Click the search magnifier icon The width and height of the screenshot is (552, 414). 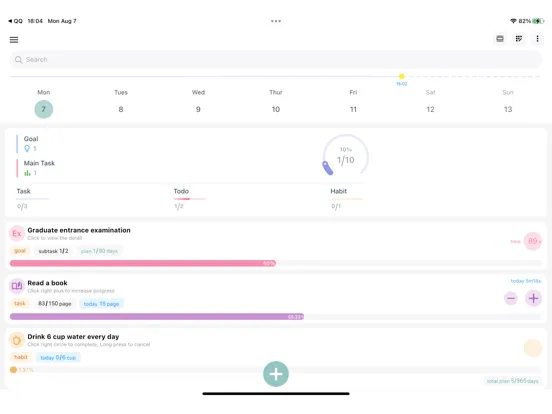click(x=19, y=60)
